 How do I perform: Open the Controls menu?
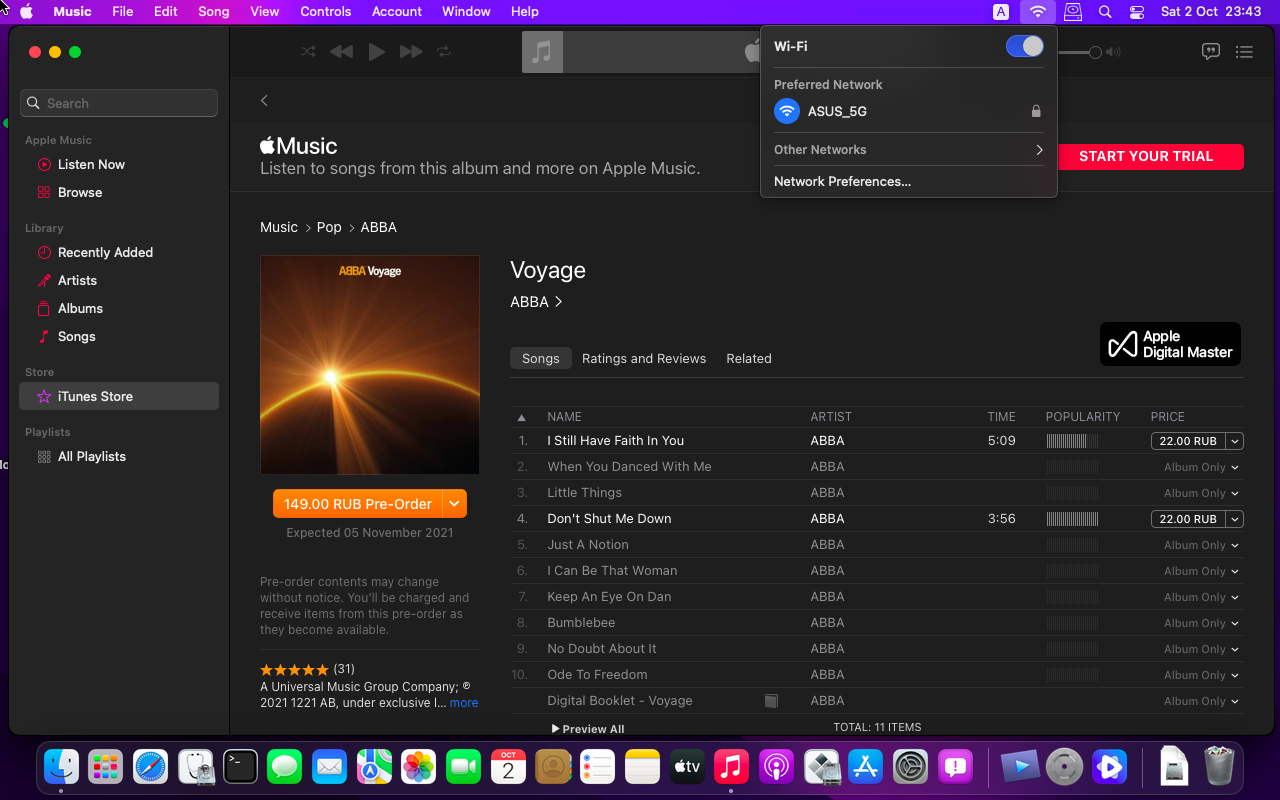click(326, 12)
